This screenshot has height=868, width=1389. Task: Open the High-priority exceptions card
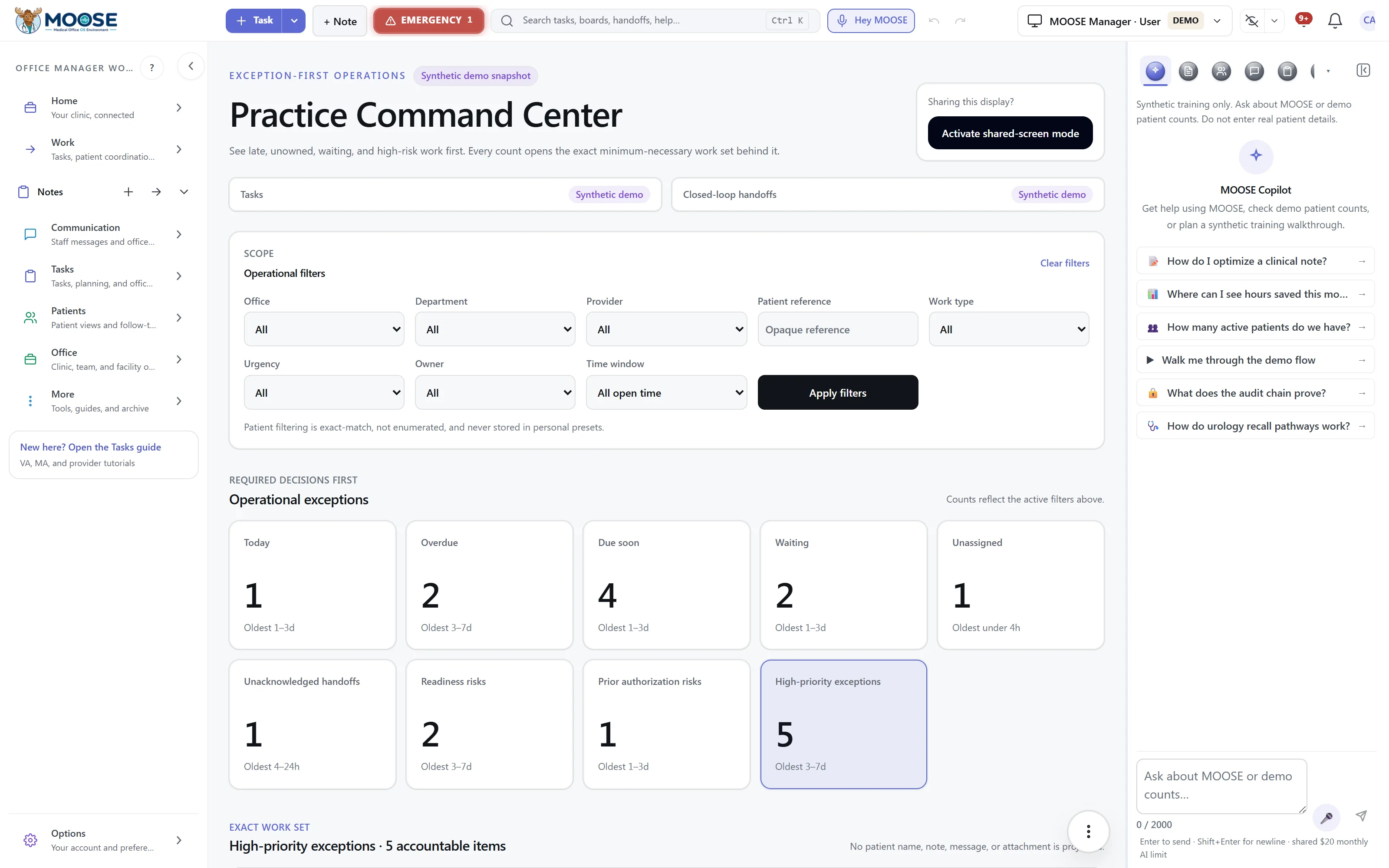click(843, 724)
